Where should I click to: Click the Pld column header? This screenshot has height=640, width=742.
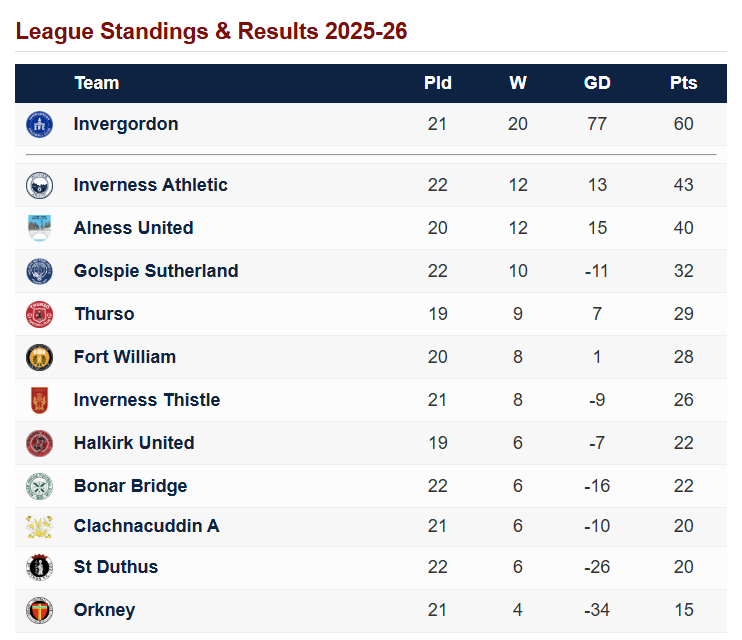[438, 83]
